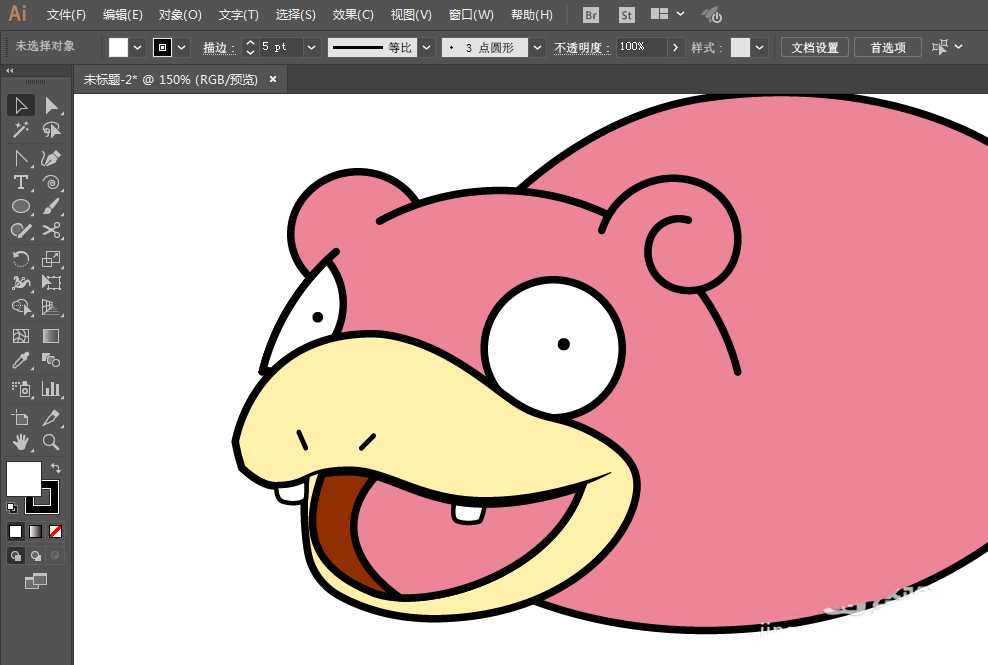
Task: Select the Direct Selection tool
Action: coord(51,105)
